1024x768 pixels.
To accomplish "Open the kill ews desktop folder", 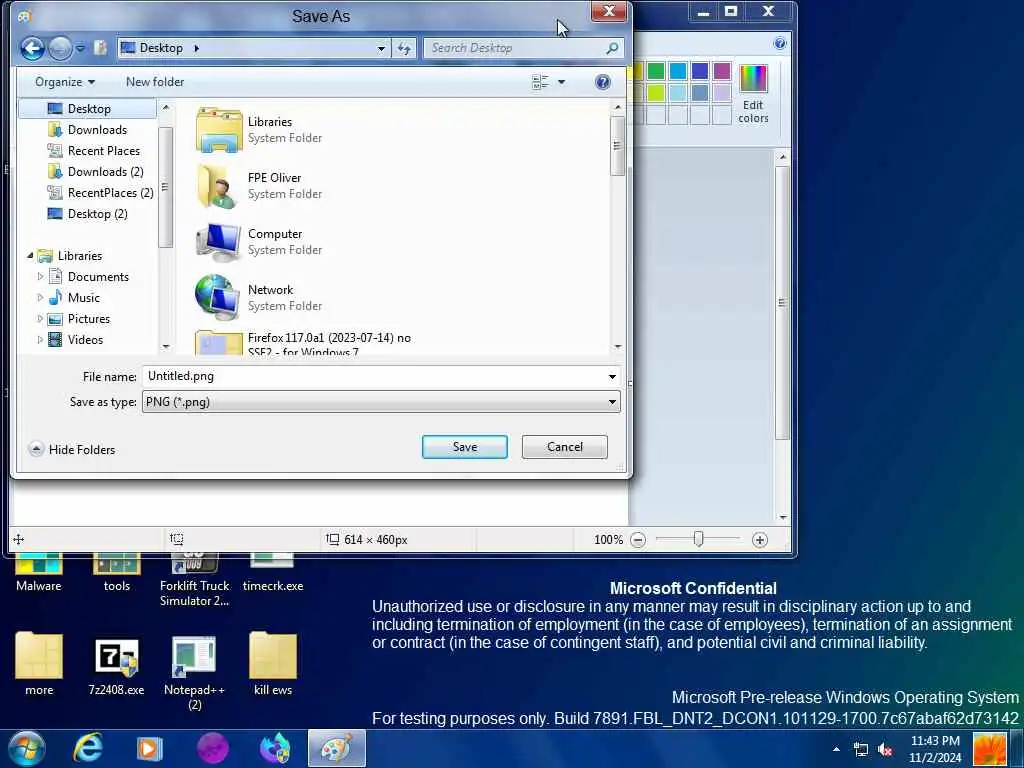I will (273, 664).
